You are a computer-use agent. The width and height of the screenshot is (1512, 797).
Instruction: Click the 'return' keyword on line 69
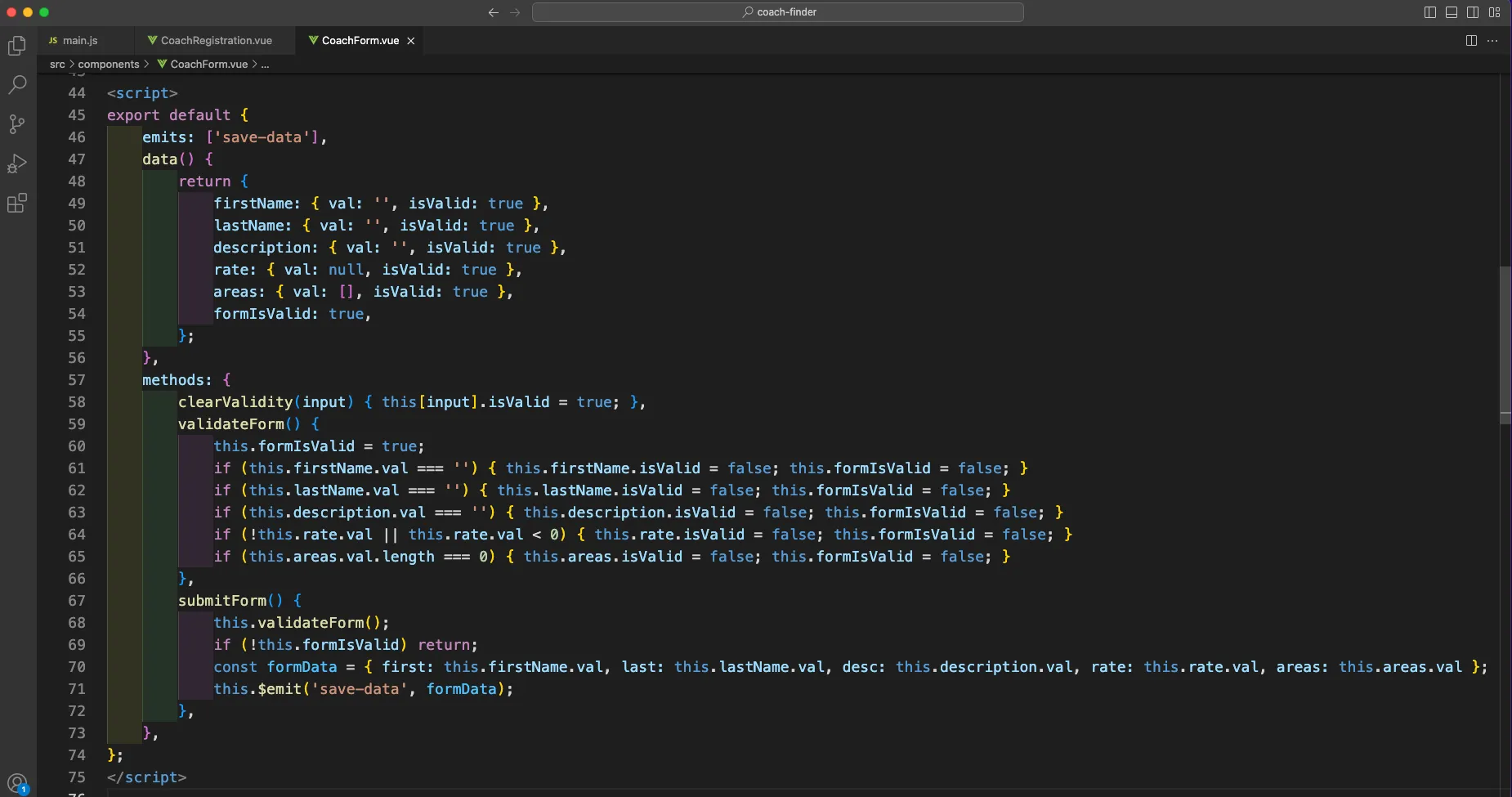click(x=444, y=645)
